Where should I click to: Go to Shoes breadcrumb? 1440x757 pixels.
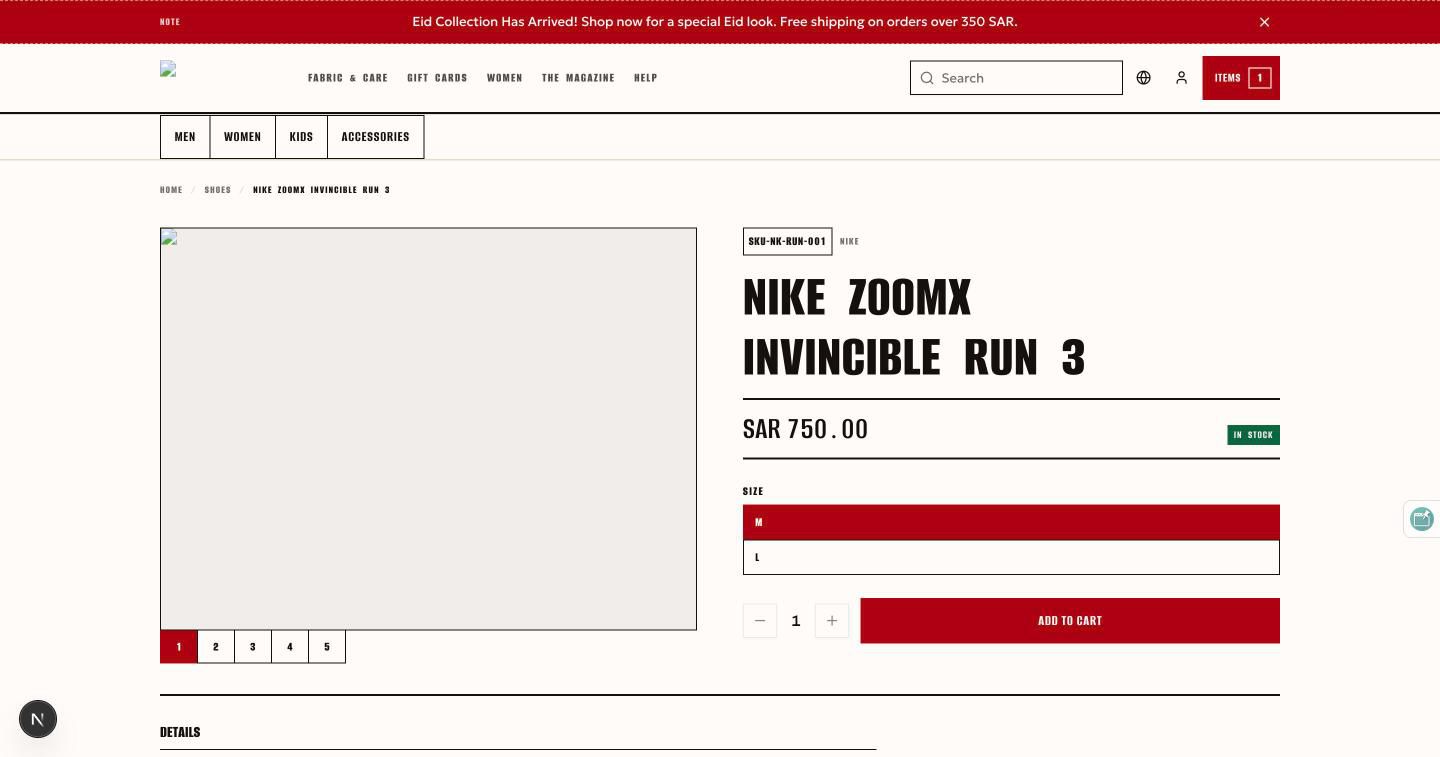(x=218, y=190)
